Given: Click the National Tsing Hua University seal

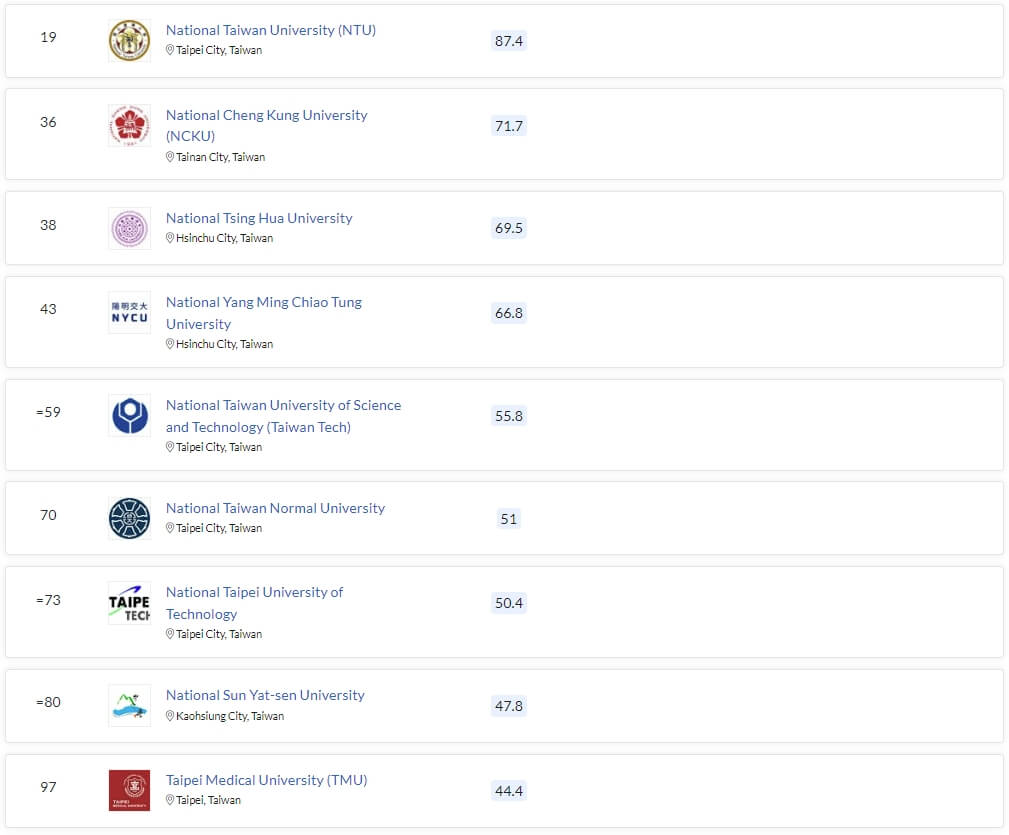Looking at the screenshot, I should (129, 229).
